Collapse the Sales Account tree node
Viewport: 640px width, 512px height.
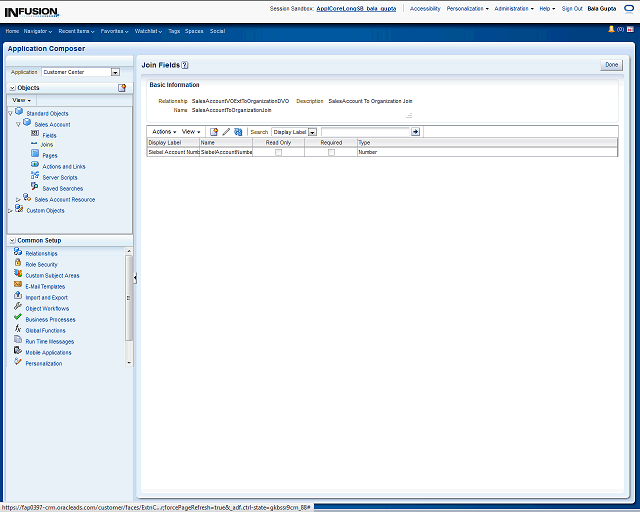pos(18,124)
